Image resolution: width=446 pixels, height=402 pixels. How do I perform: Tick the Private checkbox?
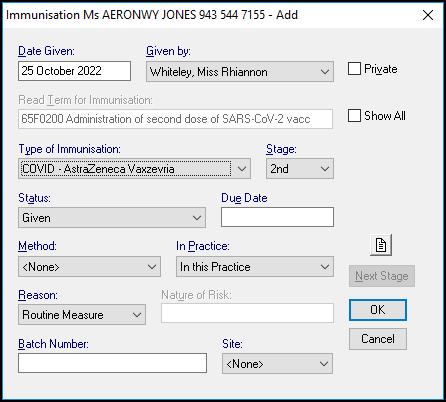[354, 69]
